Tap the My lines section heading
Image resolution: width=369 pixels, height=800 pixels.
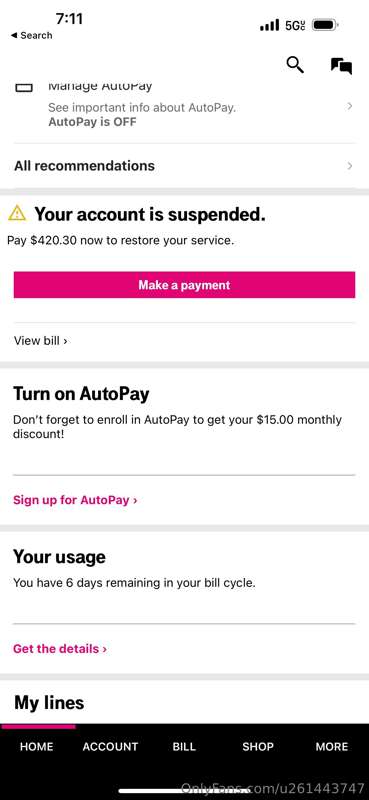click(49, 703)
